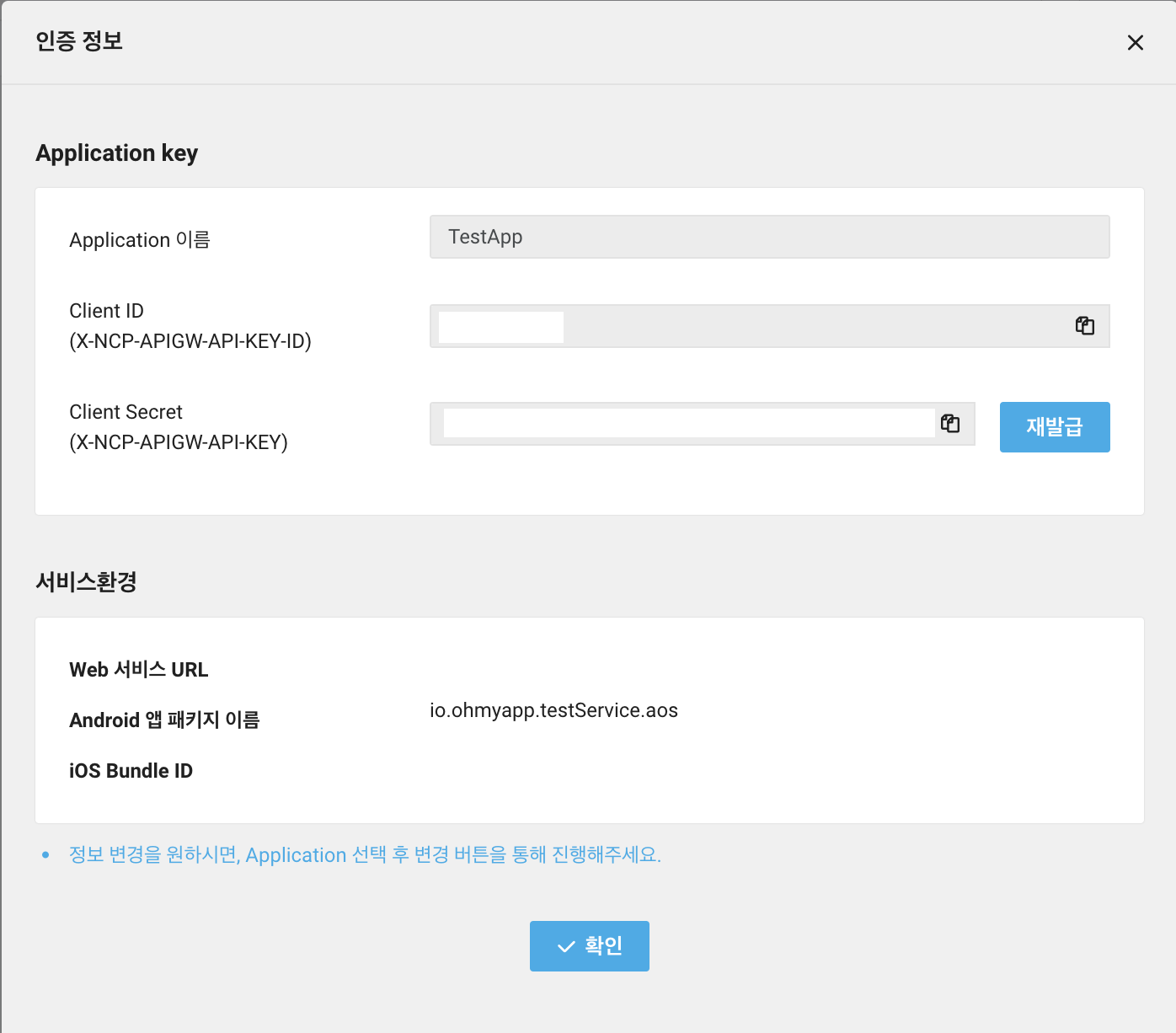The height and width of the screenshot is (1033, 1176).
Task: Click the Android 앱 패키지 이름 label
Action: (164, 720)
